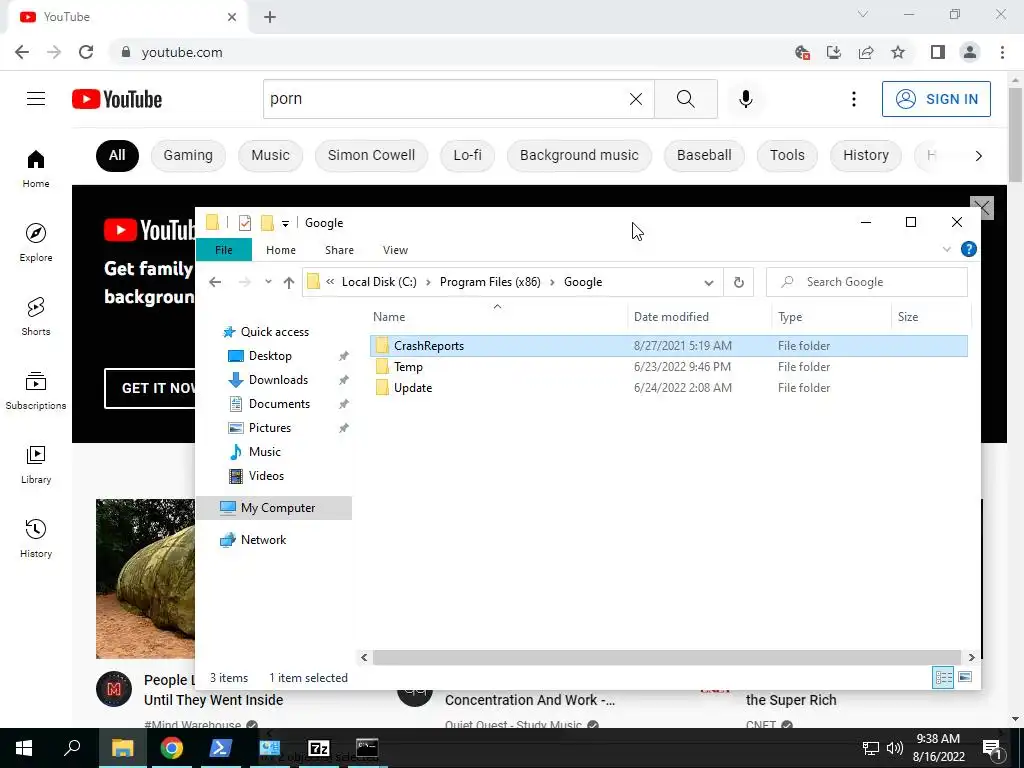
Task: Reload the page in Chrome
Action: point(86,52)
